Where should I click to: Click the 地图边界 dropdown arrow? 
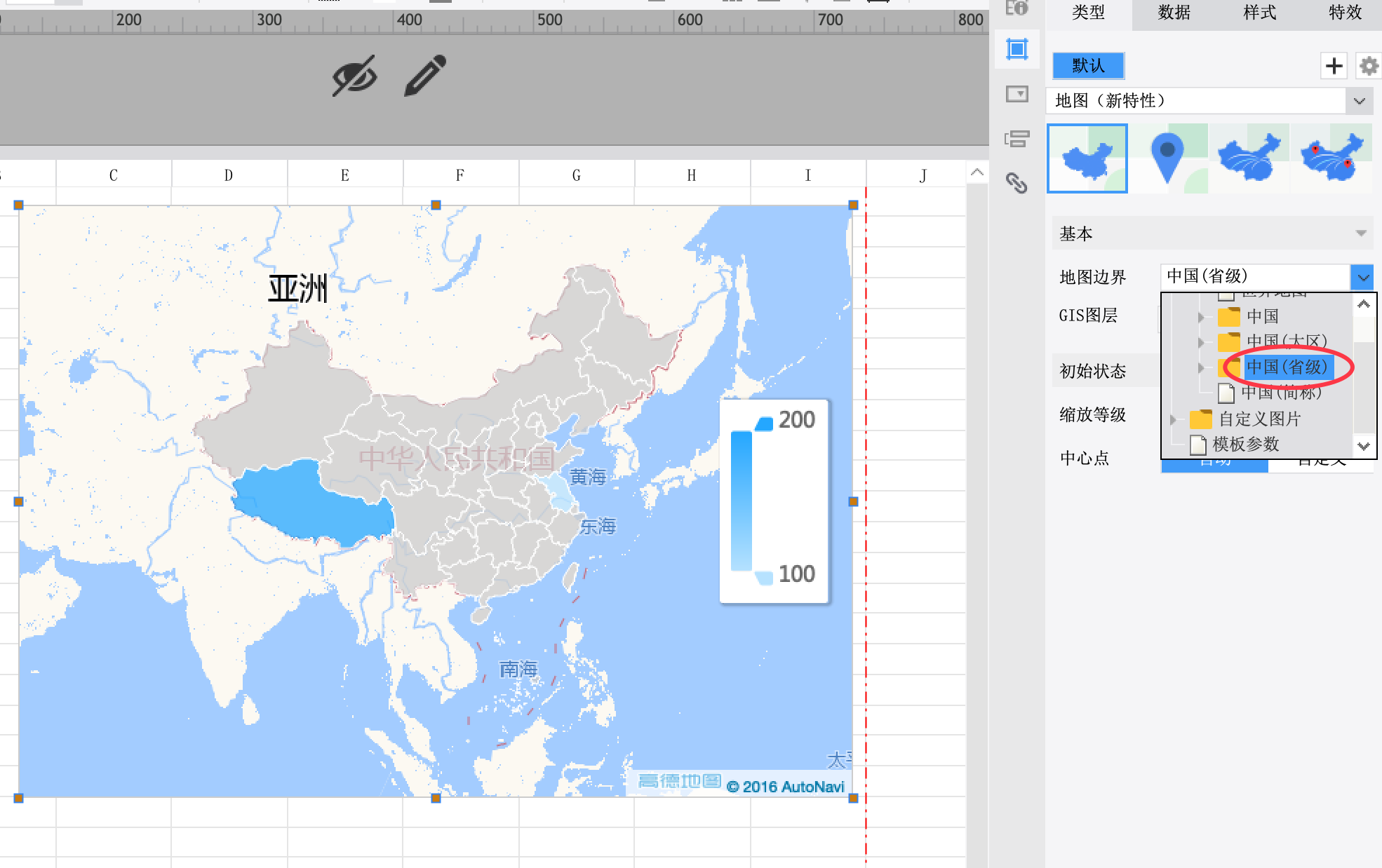click(1362, 277)
